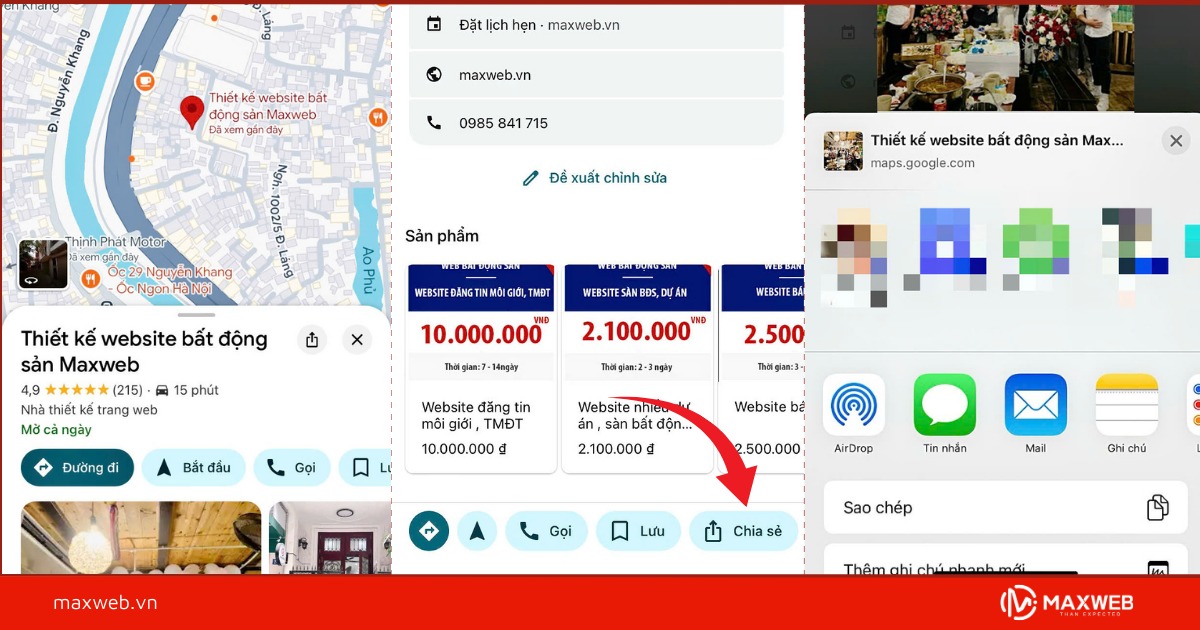
Task: Tap the Bắt đầu start navigation button
Action: [193, 467]
